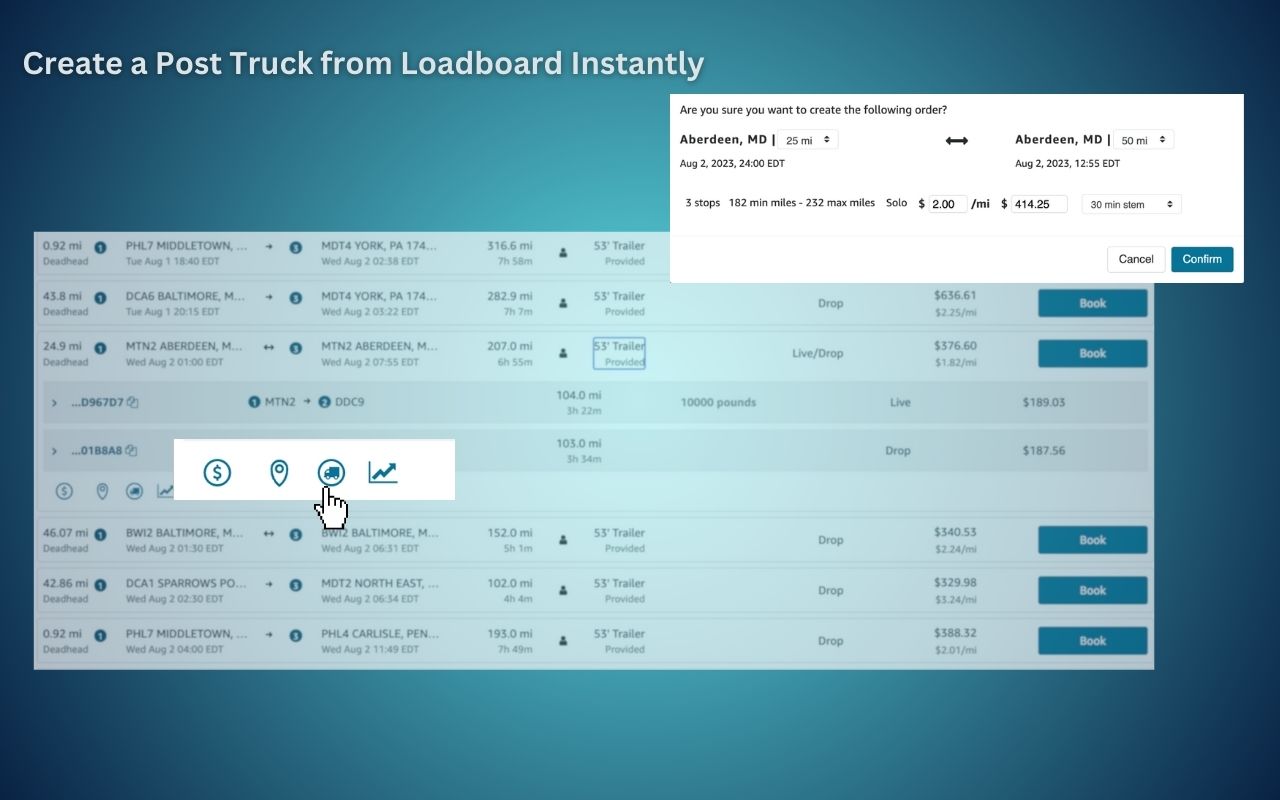Select the truck Post Truck icon
Image resolution: width=1280 pixels, height=800 pixels.
click(331, 472)
